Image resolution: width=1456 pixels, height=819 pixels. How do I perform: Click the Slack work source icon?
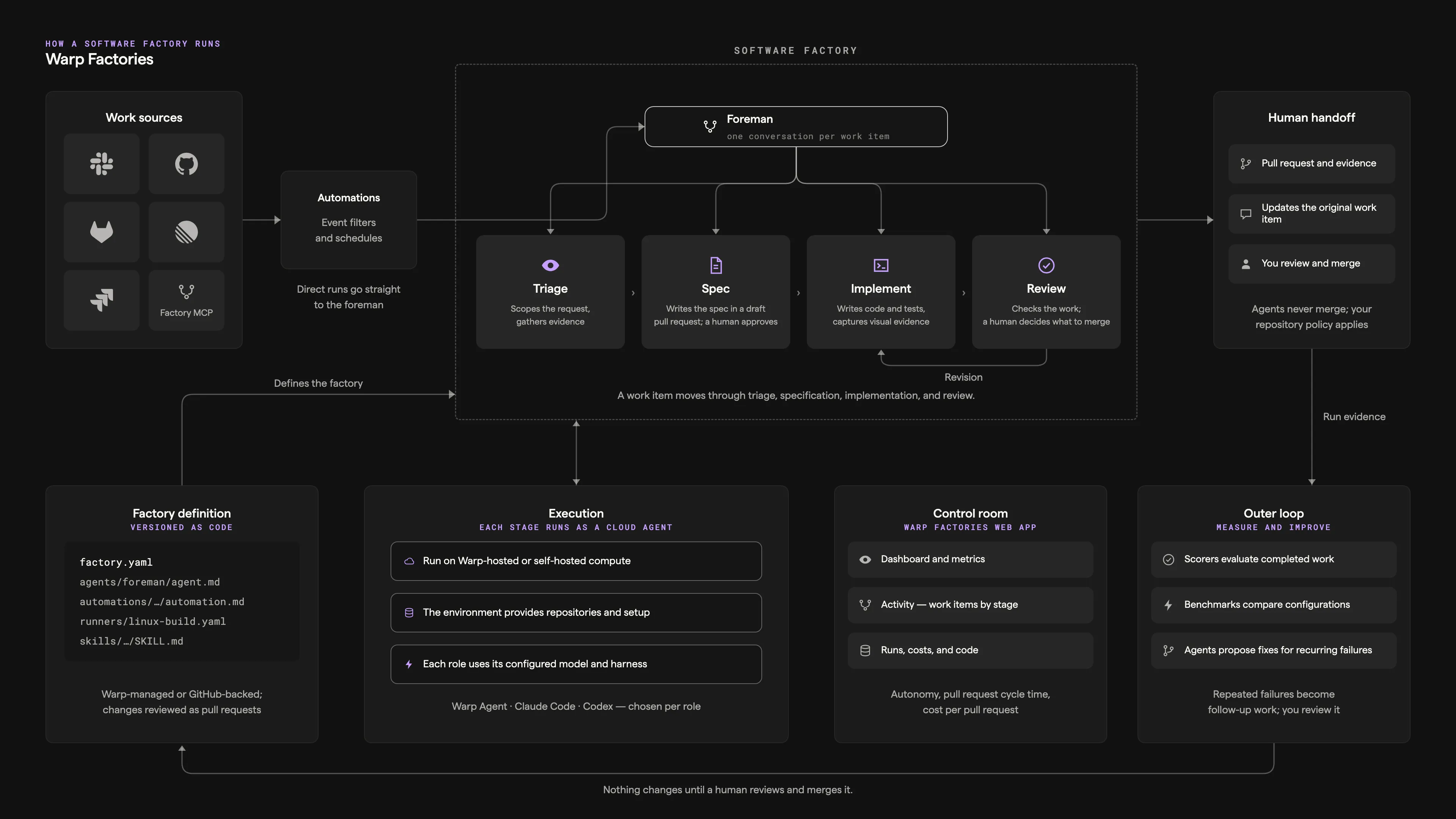(102, 164)
